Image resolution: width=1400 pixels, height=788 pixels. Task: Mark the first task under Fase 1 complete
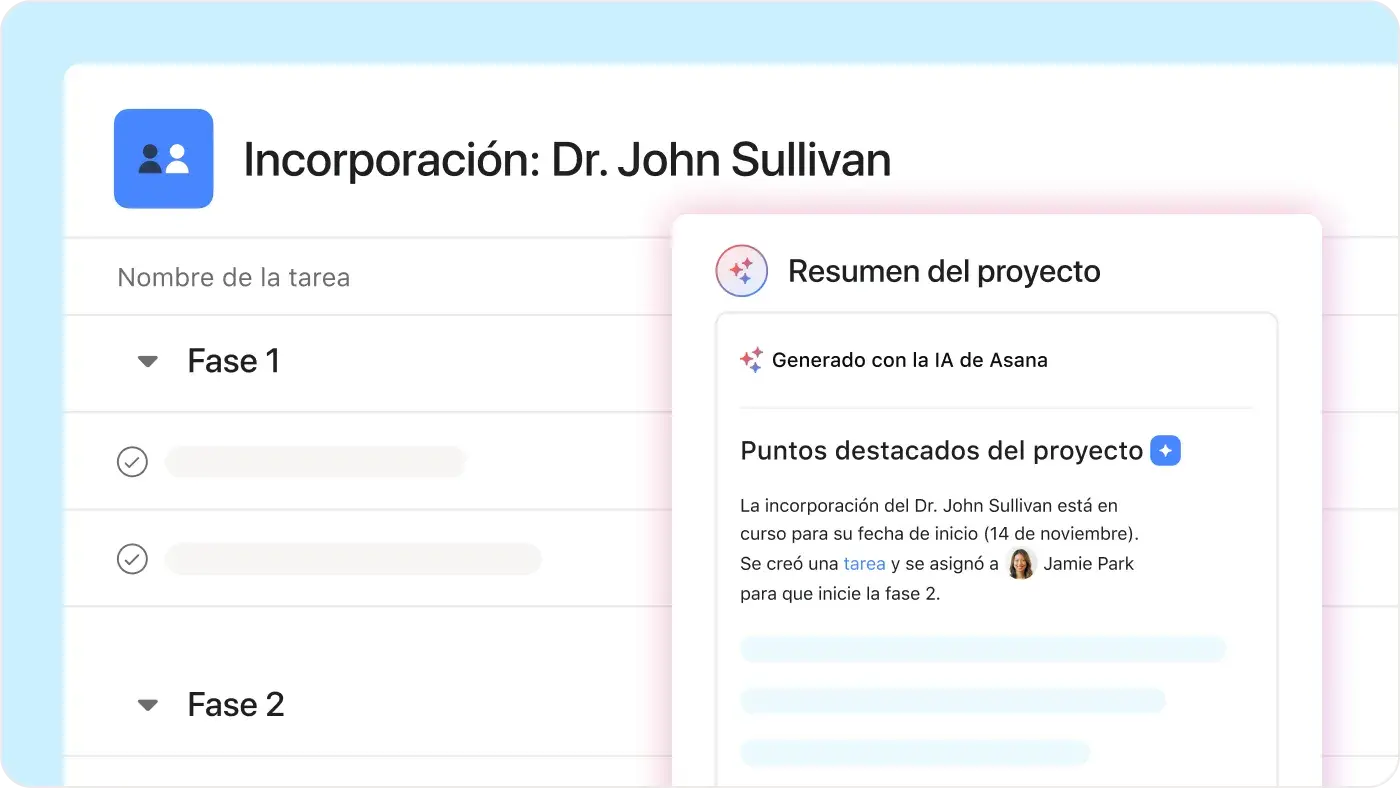point(132,462)
